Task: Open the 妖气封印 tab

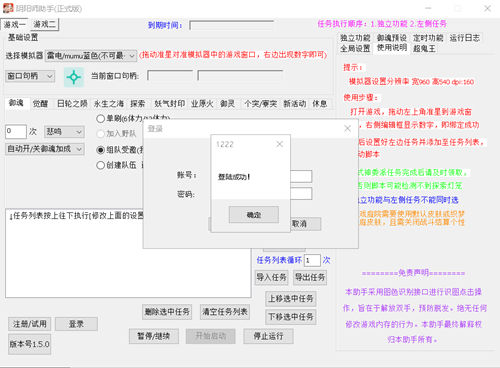Action: [169, 104]
